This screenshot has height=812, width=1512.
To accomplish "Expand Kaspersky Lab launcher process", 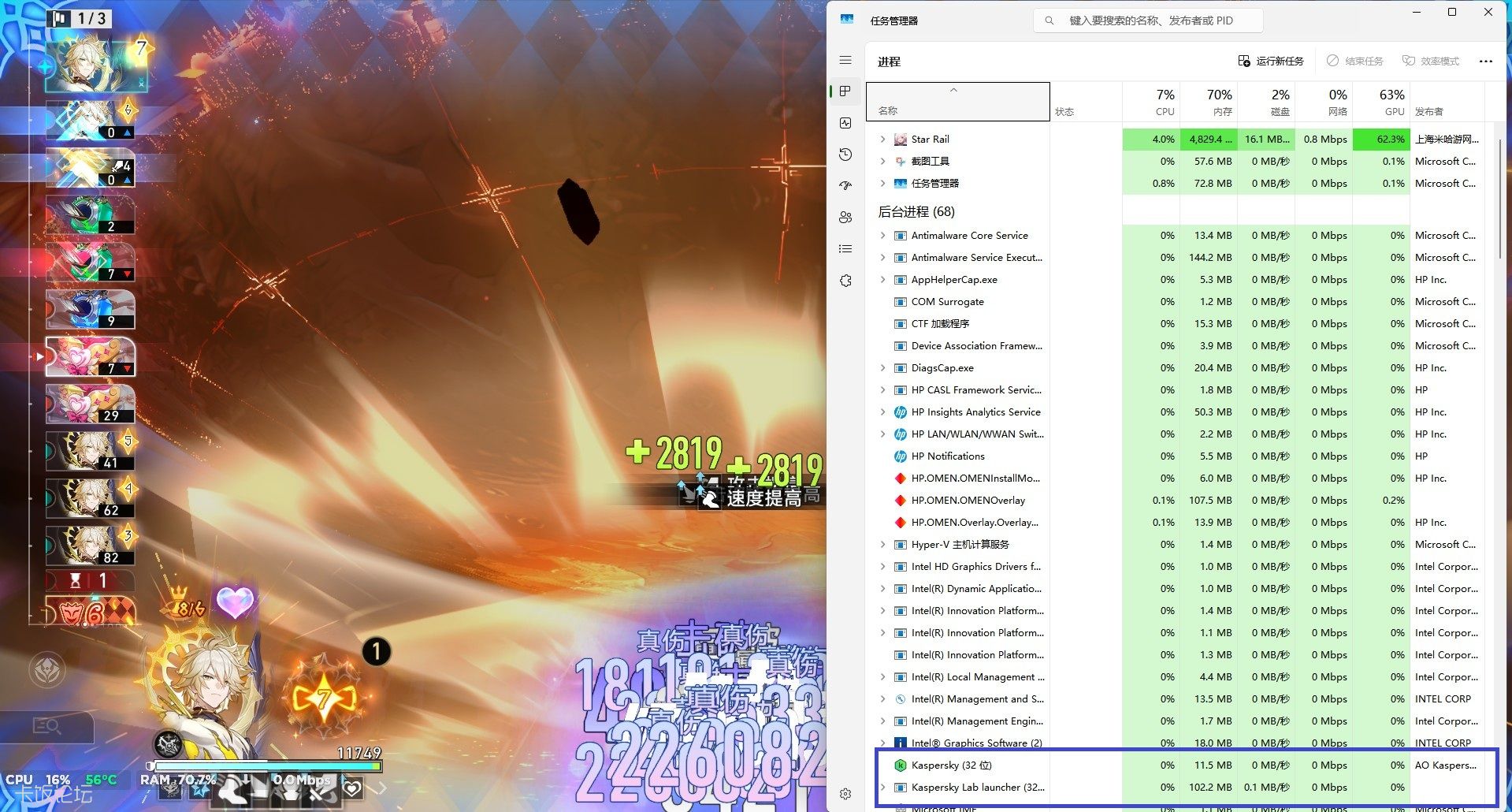I will (882, 788).
